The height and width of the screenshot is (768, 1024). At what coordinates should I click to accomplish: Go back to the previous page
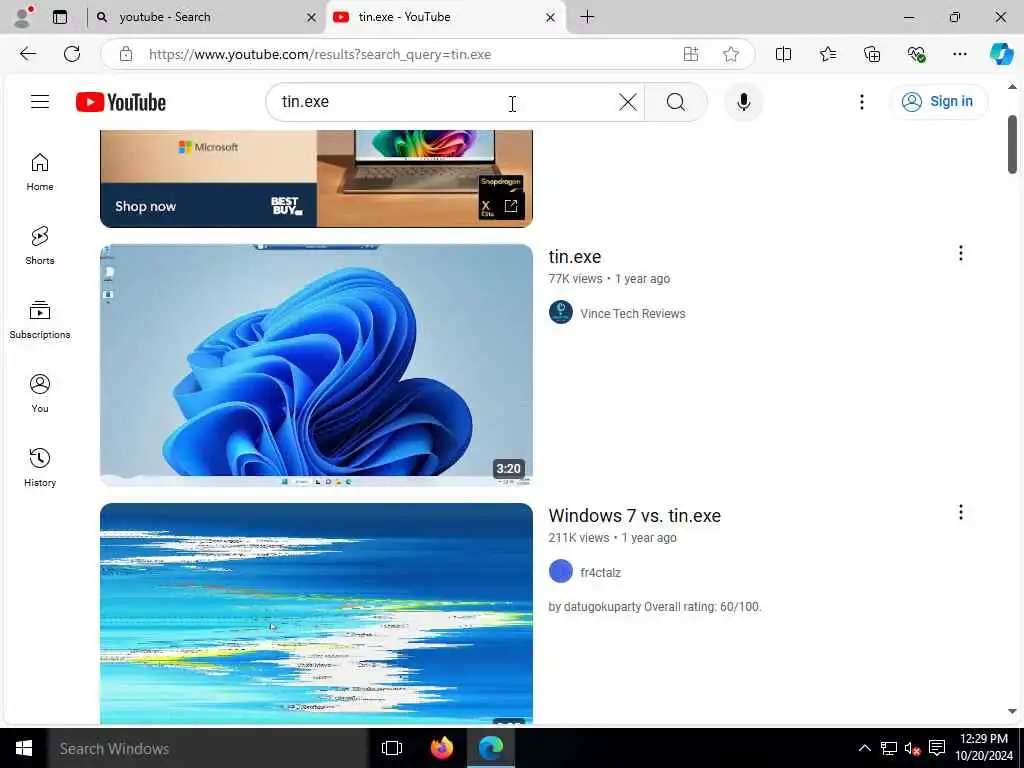(28, 54)
